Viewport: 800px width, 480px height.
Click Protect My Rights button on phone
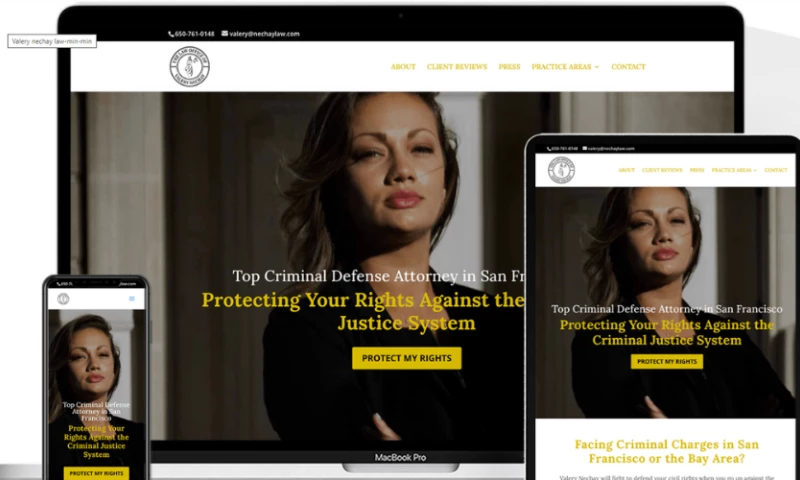pyautogui.click(x=96, y=473)
